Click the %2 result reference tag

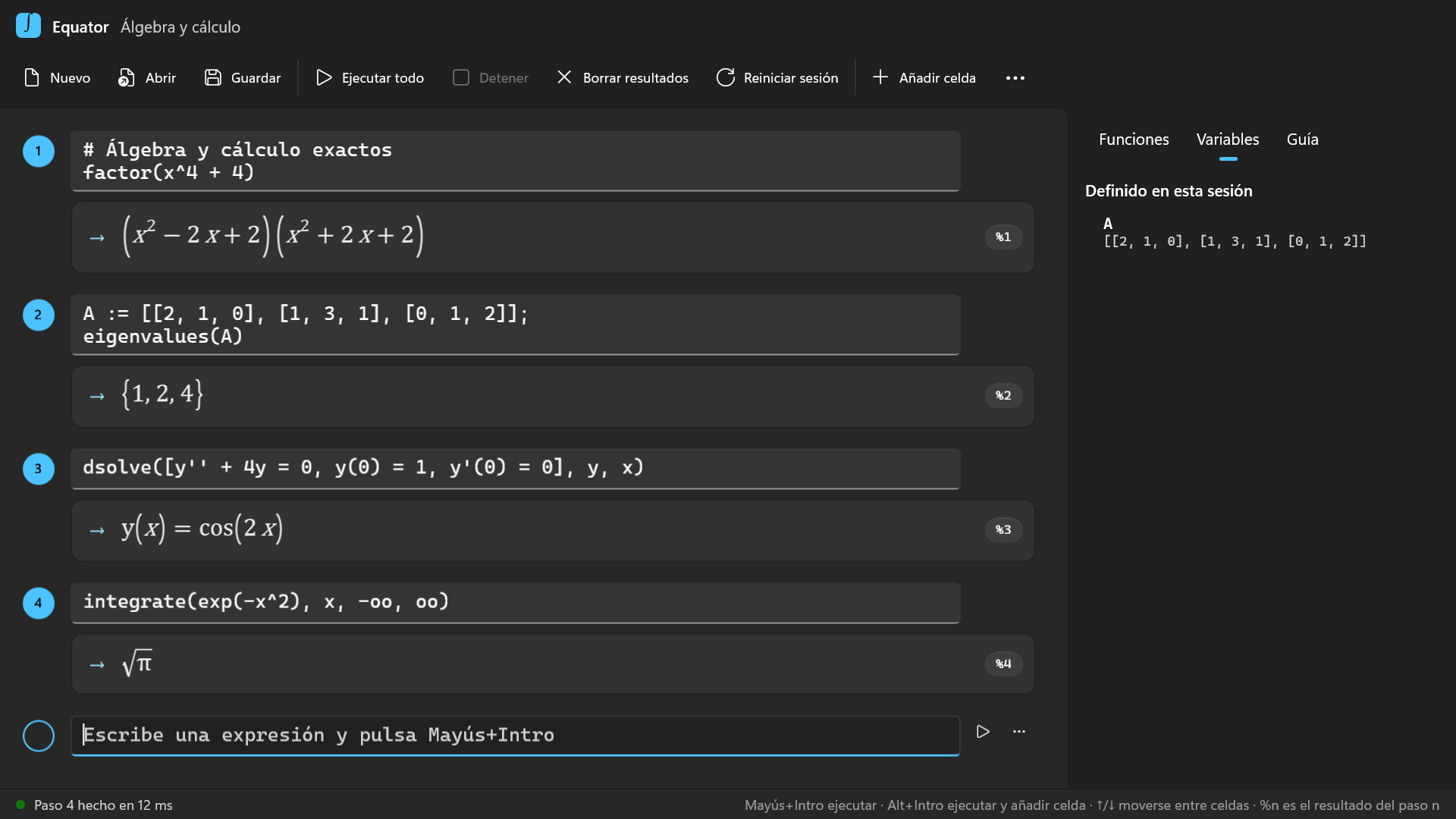pyautogui.click(x=1003, y=396)
